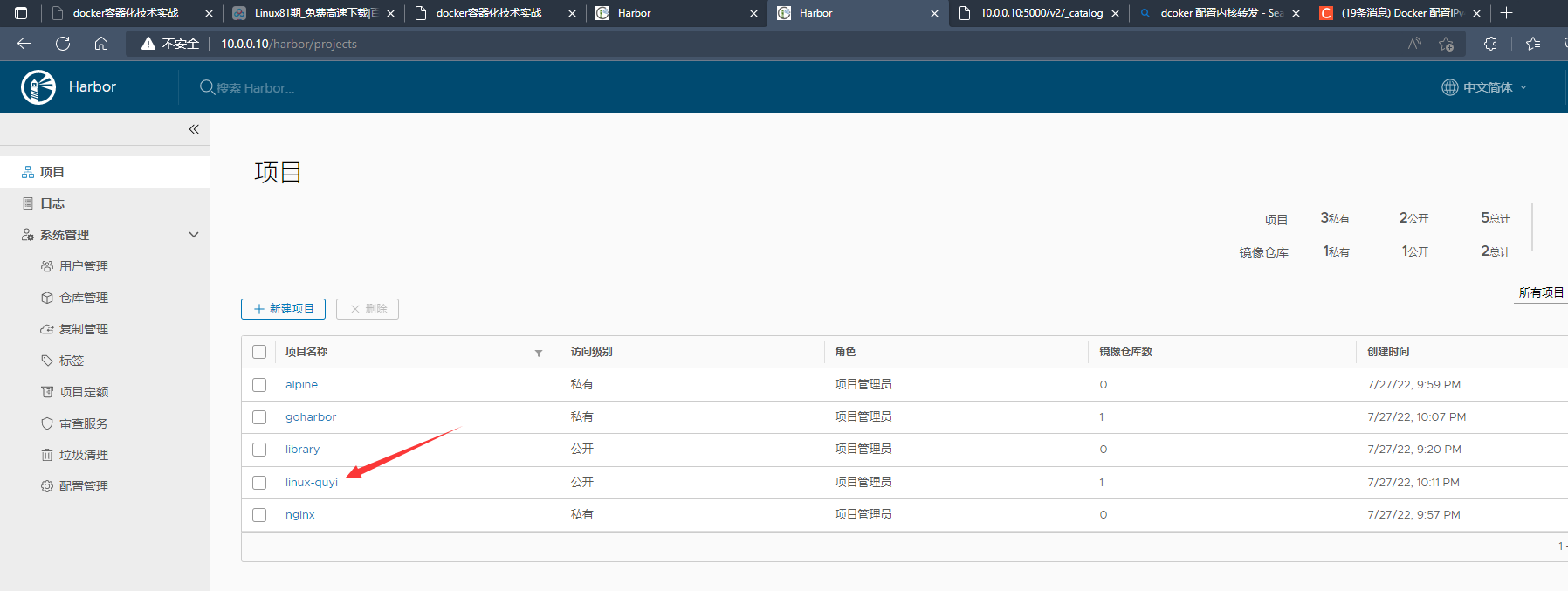Open the alpine project link
Screen dimensions: 1568x591
301,385
